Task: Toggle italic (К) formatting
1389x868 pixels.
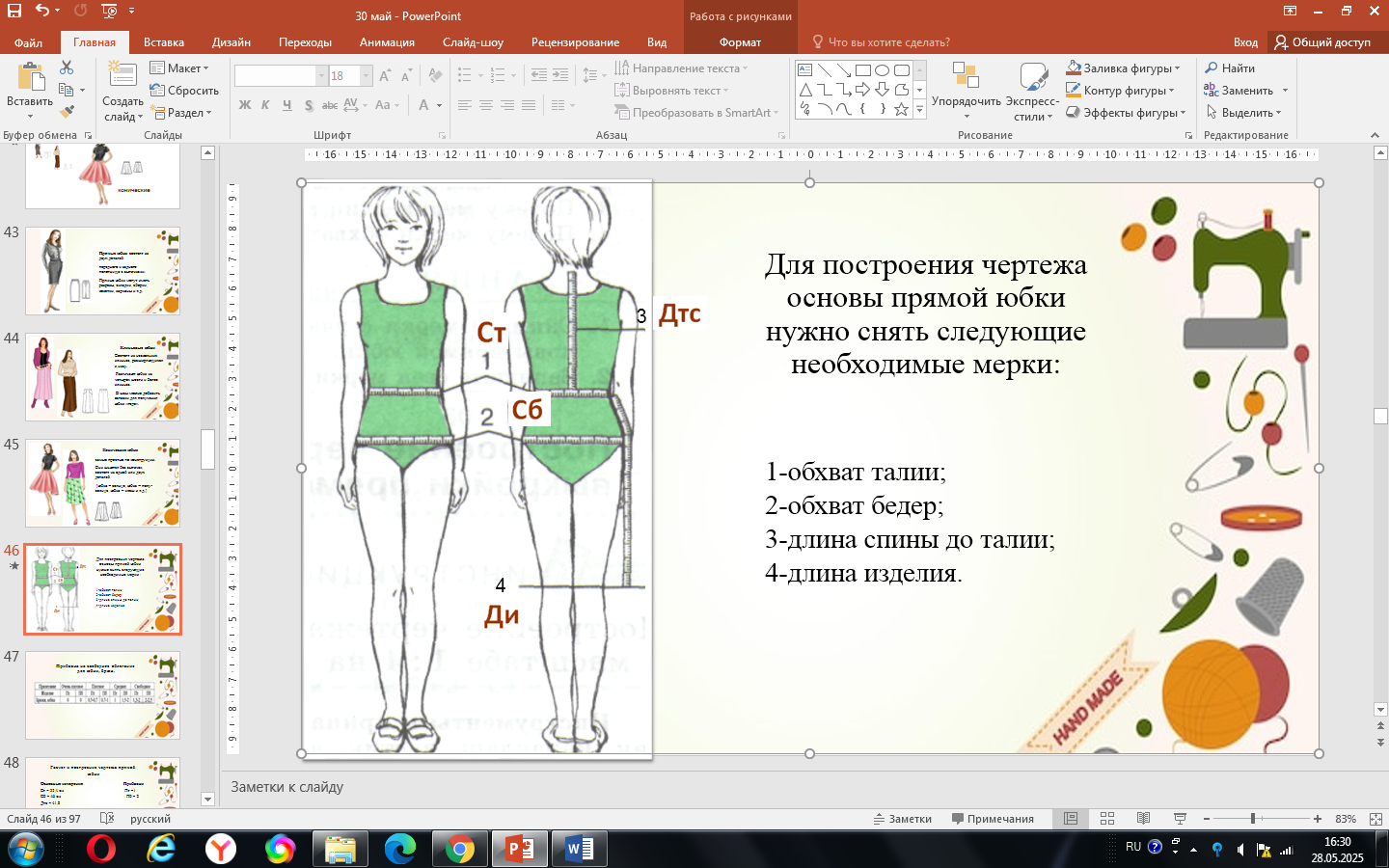Action: 265,105
